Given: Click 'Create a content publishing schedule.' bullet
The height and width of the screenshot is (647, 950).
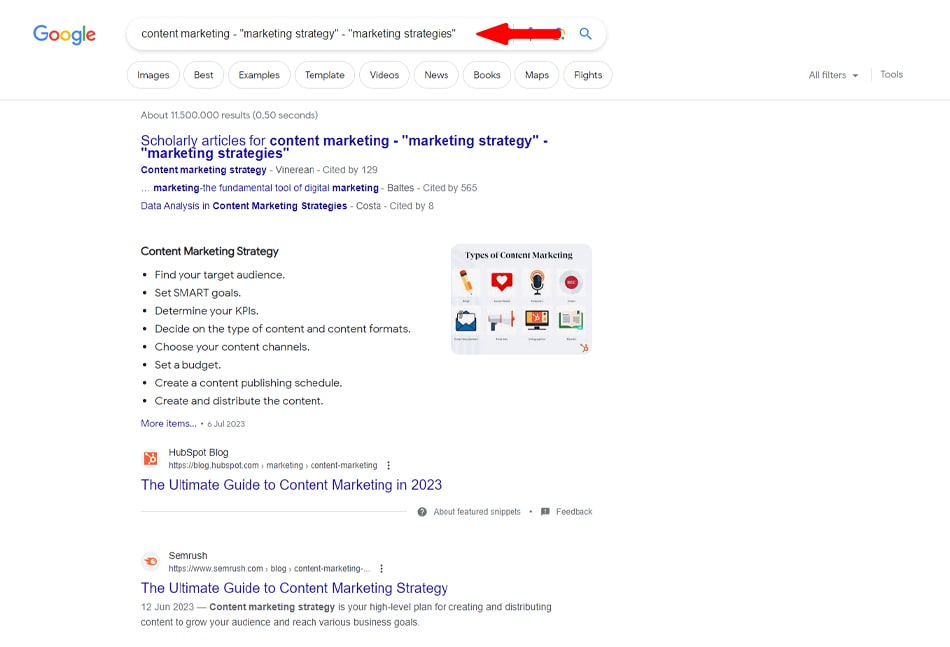Looking at the screenshot, I should click(x=248, y=383).
